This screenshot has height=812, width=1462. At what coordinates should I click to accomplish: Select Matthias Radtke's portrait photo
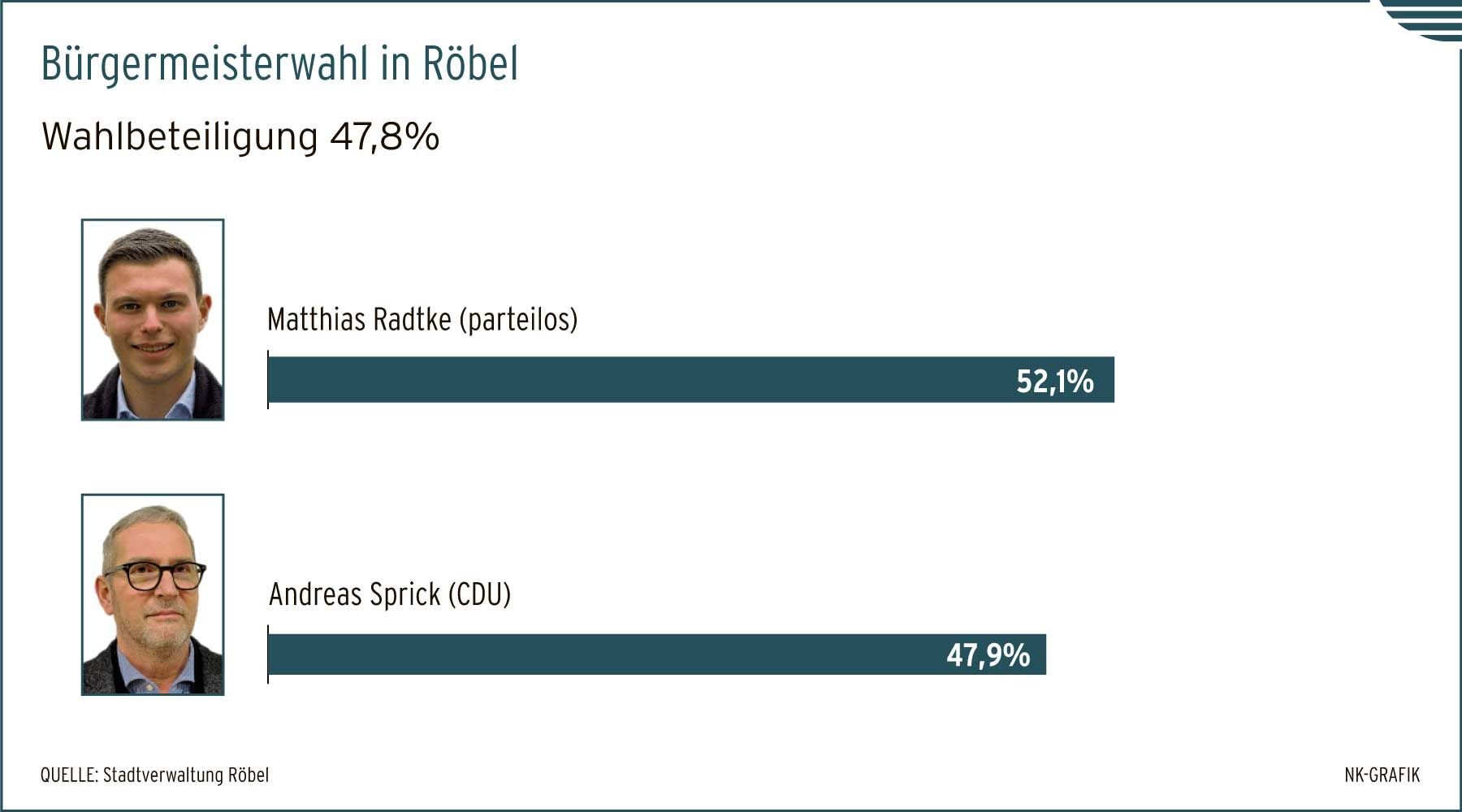click(x=153, y=319)
